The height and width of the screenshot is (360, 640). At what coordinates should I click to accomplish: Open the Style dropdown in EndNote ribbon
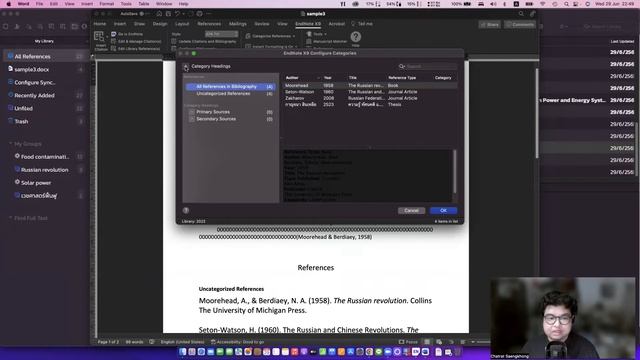click(222, 34)
